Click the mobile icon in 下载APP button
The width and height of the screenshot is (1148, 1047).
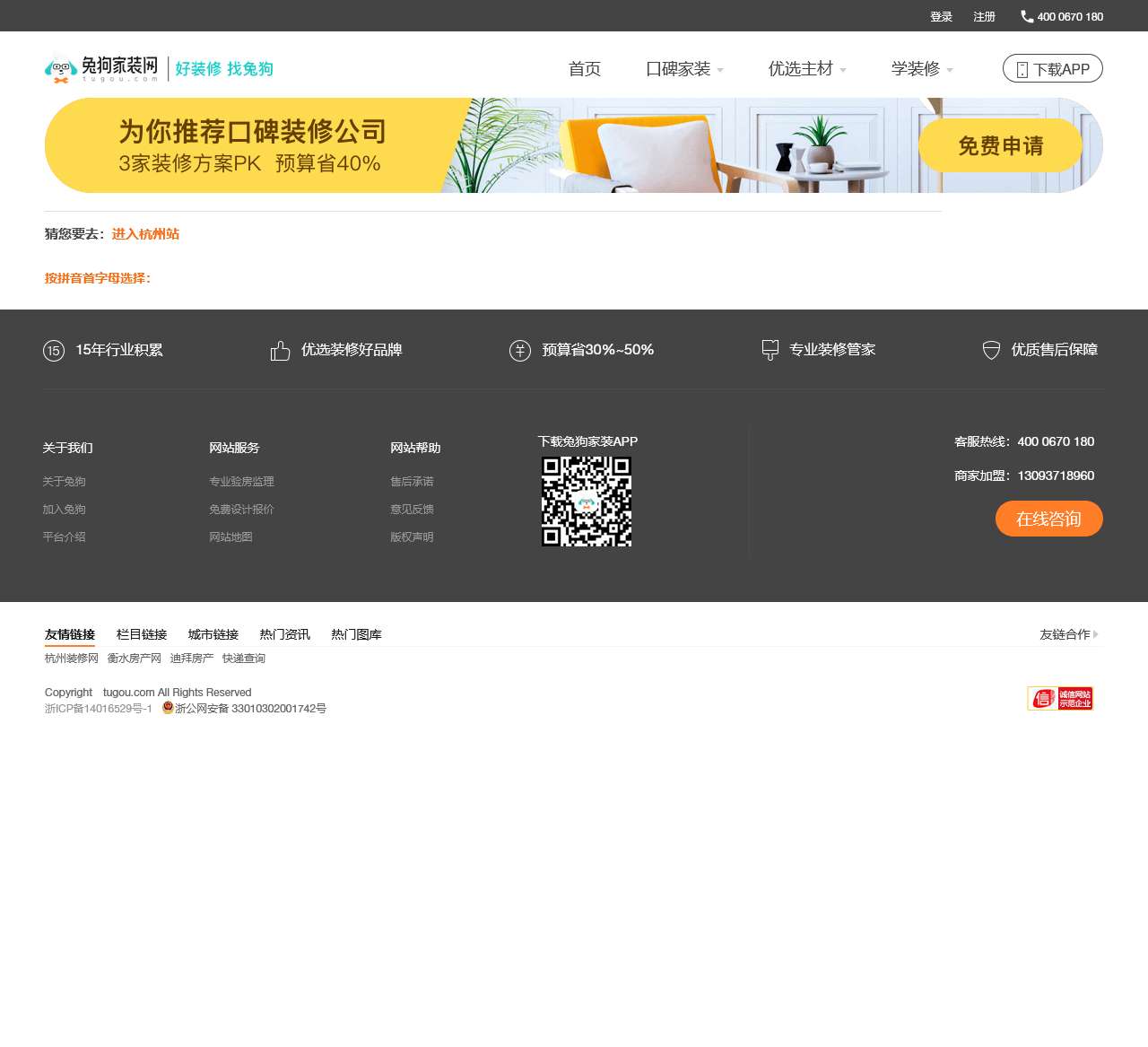pos(1022,70)
